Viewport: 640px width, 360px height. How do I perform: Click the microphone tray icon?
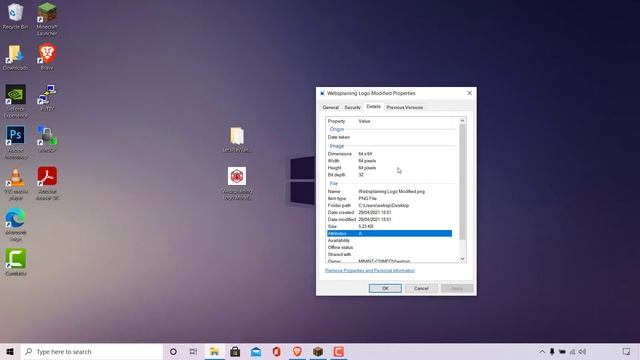pos(552,351)
